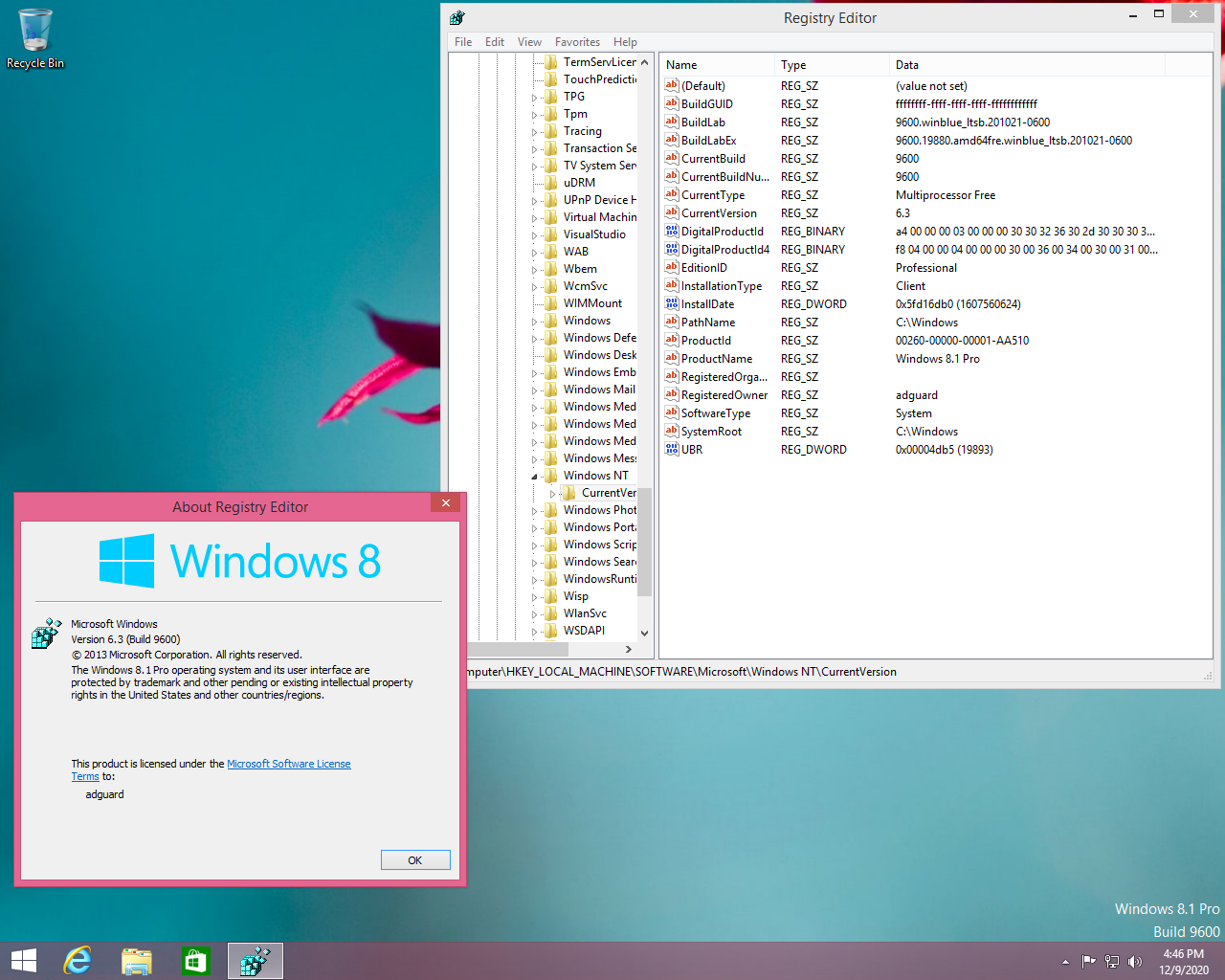This screenshot has width=1225, height=980.
Task: Click the taskbar clock showing 4:46 PM
Action: [1184, 962]
